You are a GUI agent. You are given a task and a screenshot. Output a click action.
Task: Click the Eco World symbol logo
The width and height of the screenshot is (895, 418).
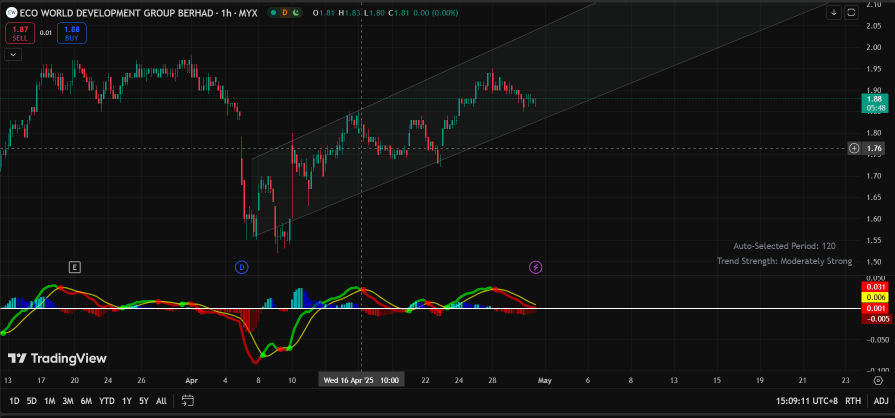click(10, 13)
